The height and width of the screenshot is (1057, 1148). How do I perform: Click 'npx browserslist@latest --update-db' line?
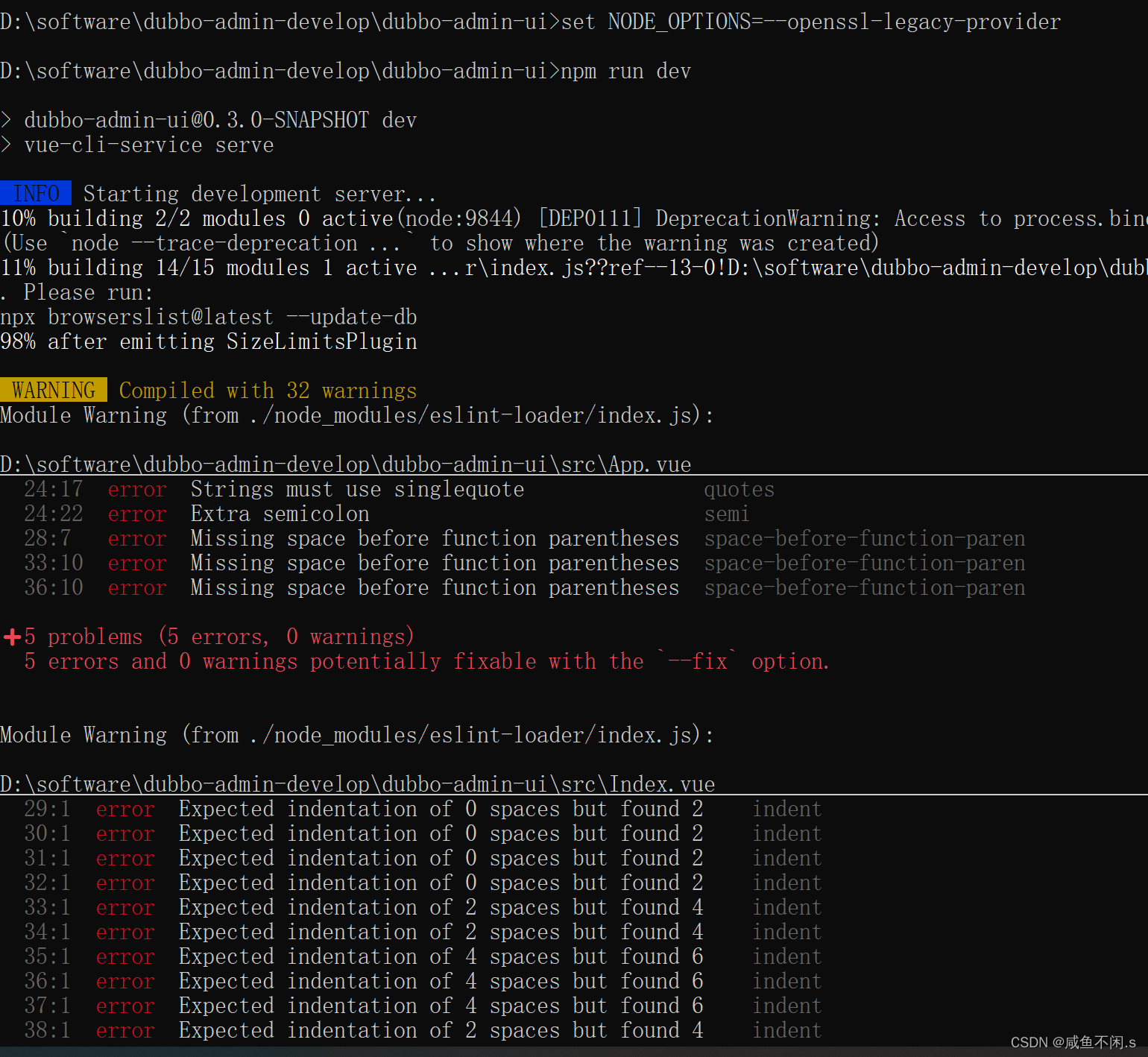click(x=209, y=317)
